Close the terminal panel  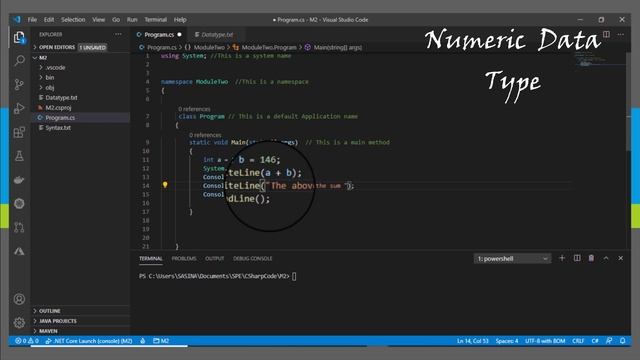click(x=620, y=258)
